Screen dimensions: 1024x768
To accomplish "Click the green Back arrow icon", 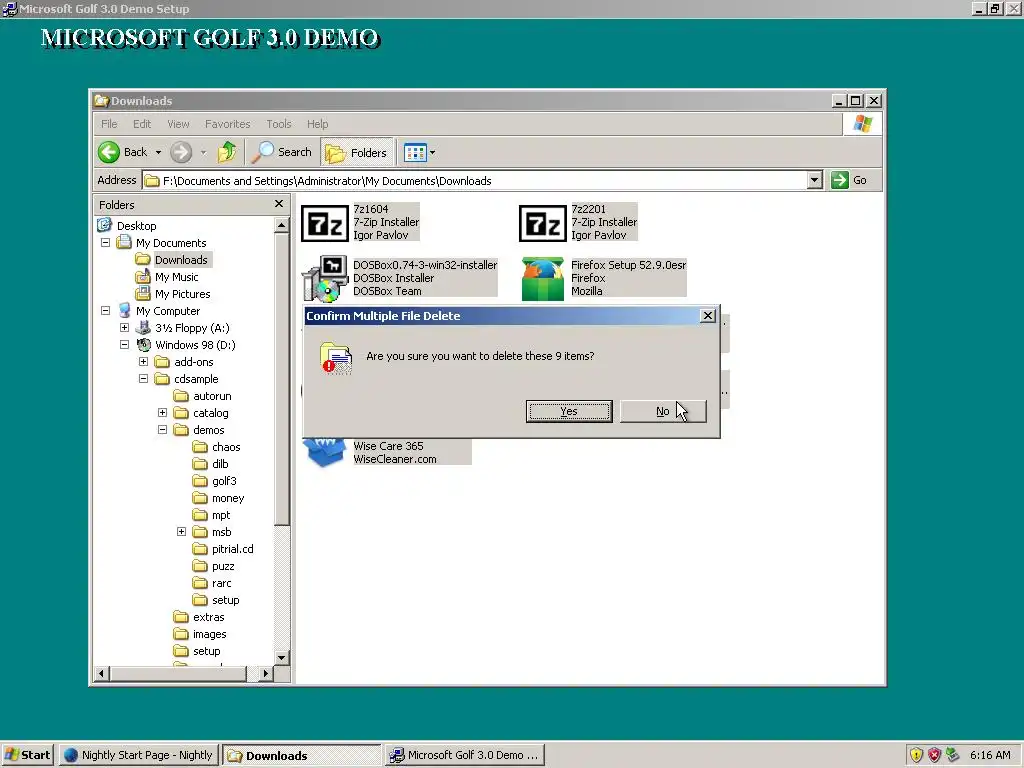I will tap(109, 152).
